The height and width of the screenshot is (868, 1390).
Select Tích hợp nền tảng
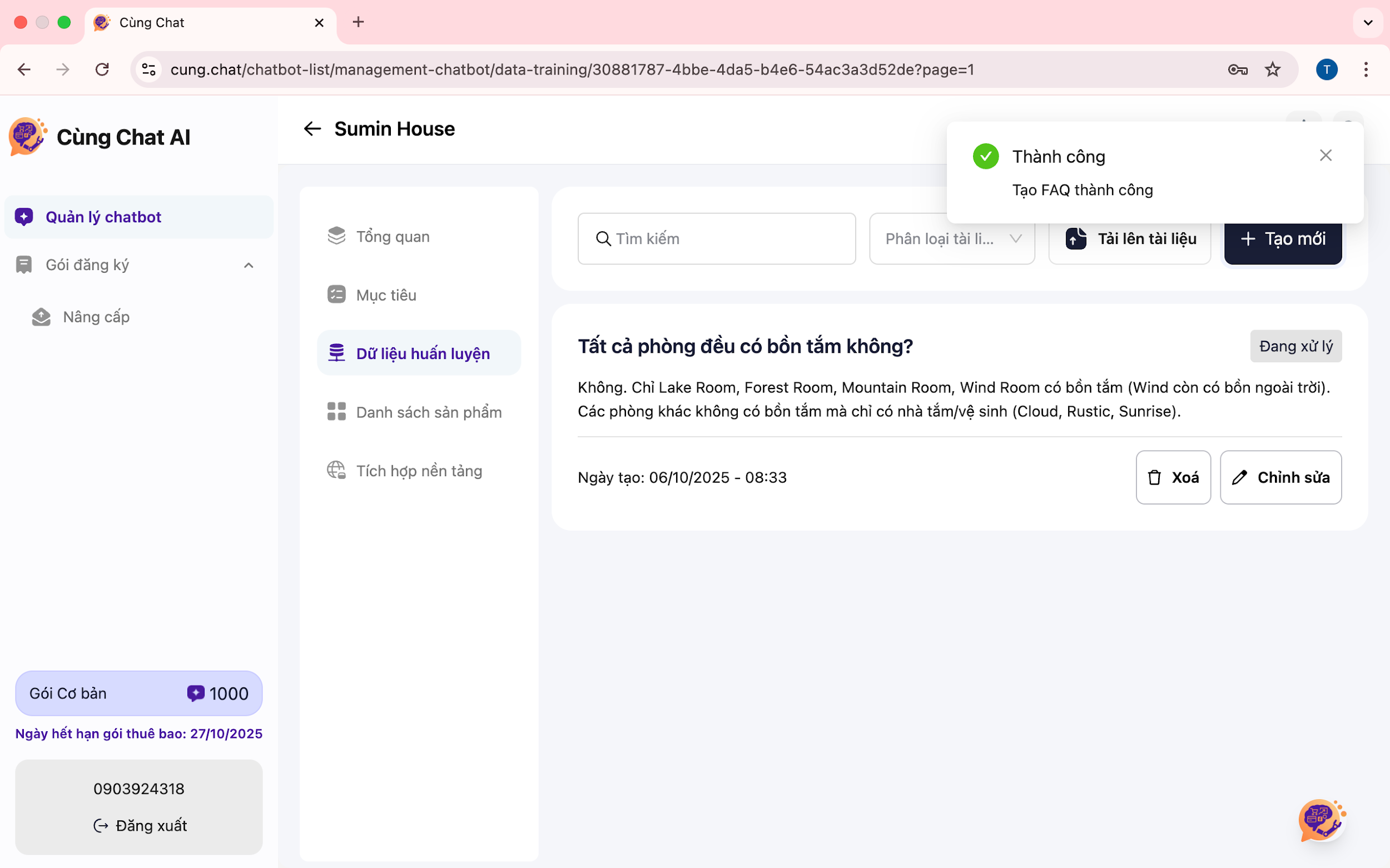click(419, 471)
